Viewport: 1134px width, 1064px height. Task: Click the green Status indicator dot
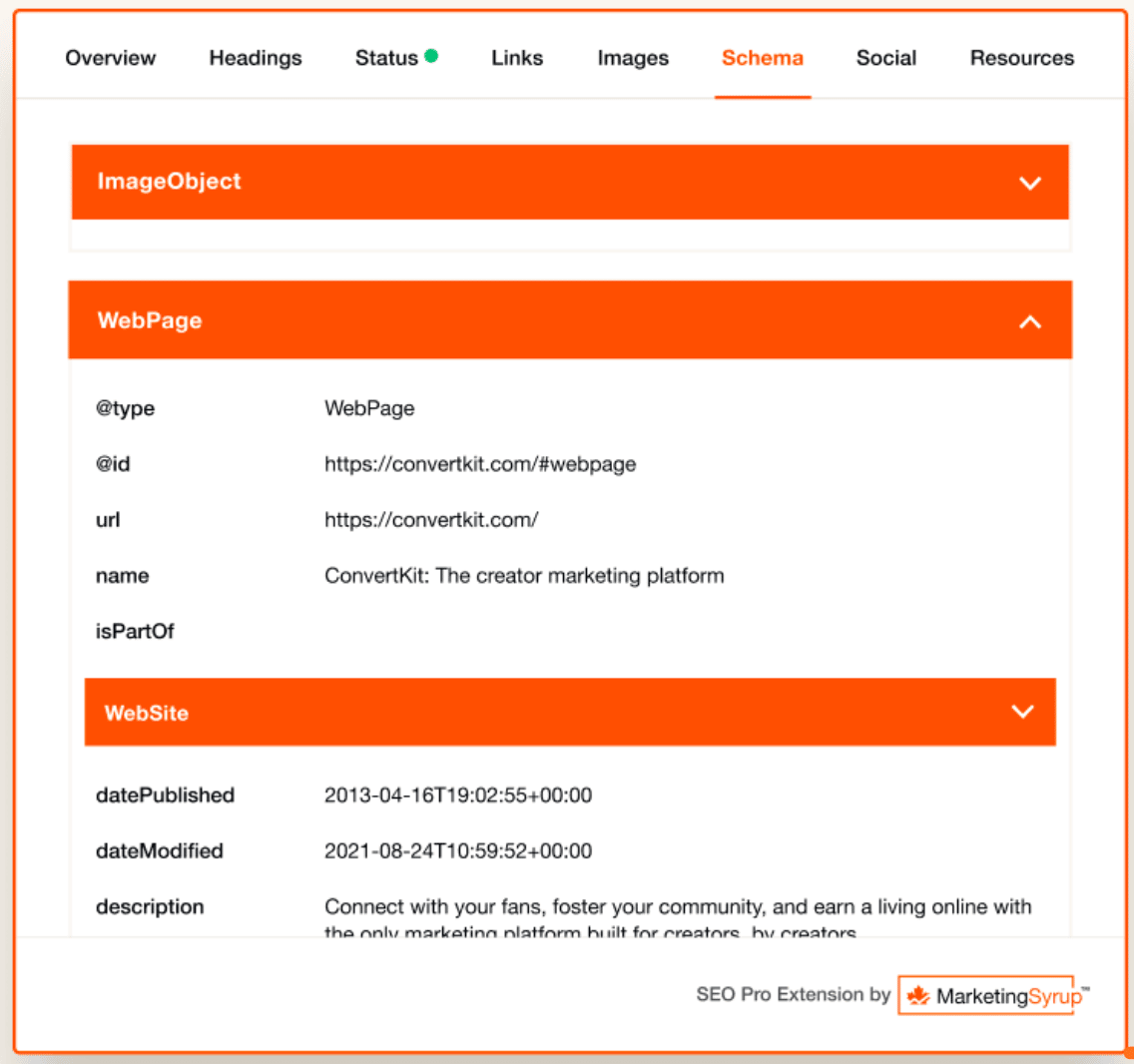pos(432,56)
